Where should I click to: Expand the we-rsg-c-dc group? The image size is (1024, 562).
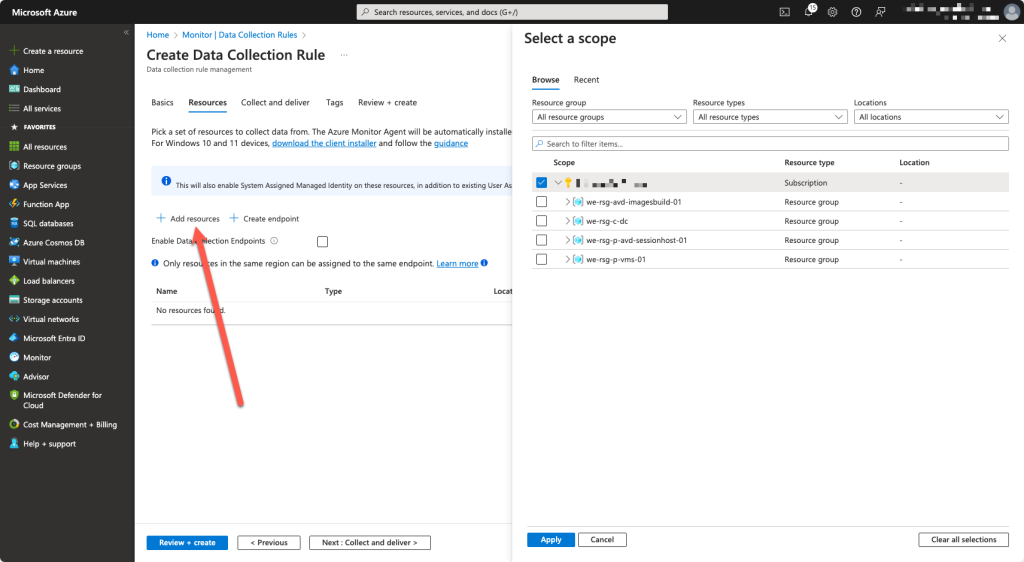(568, 221)
